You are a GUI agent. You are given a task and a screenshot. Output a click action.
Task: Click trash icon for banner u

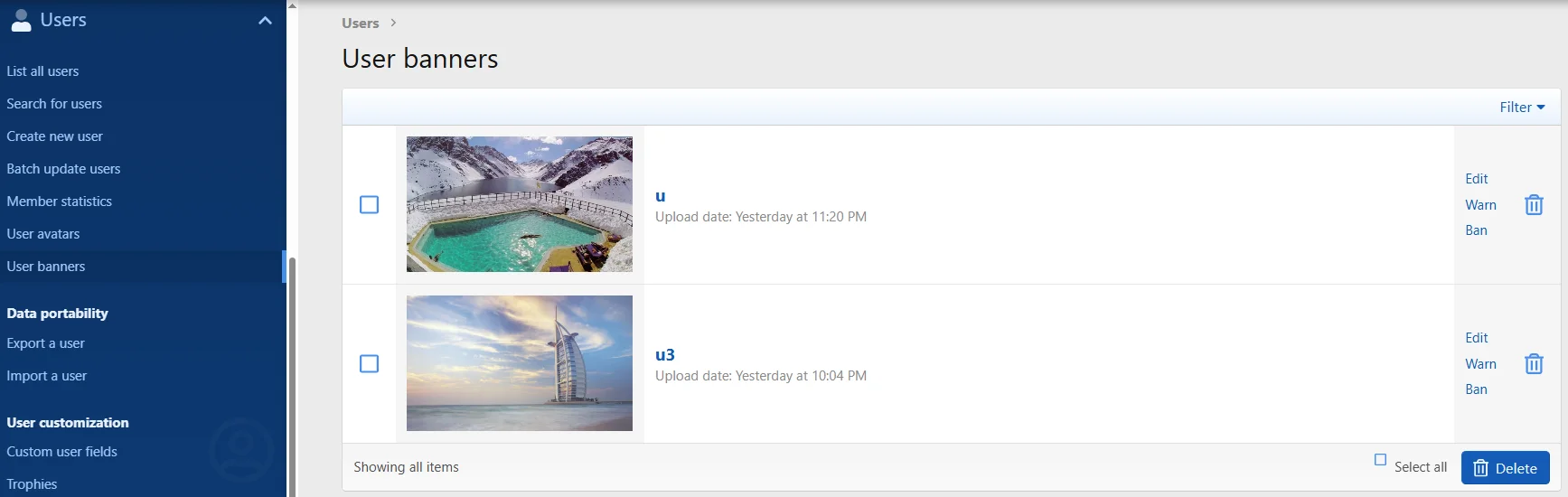tap(1534, 205)
